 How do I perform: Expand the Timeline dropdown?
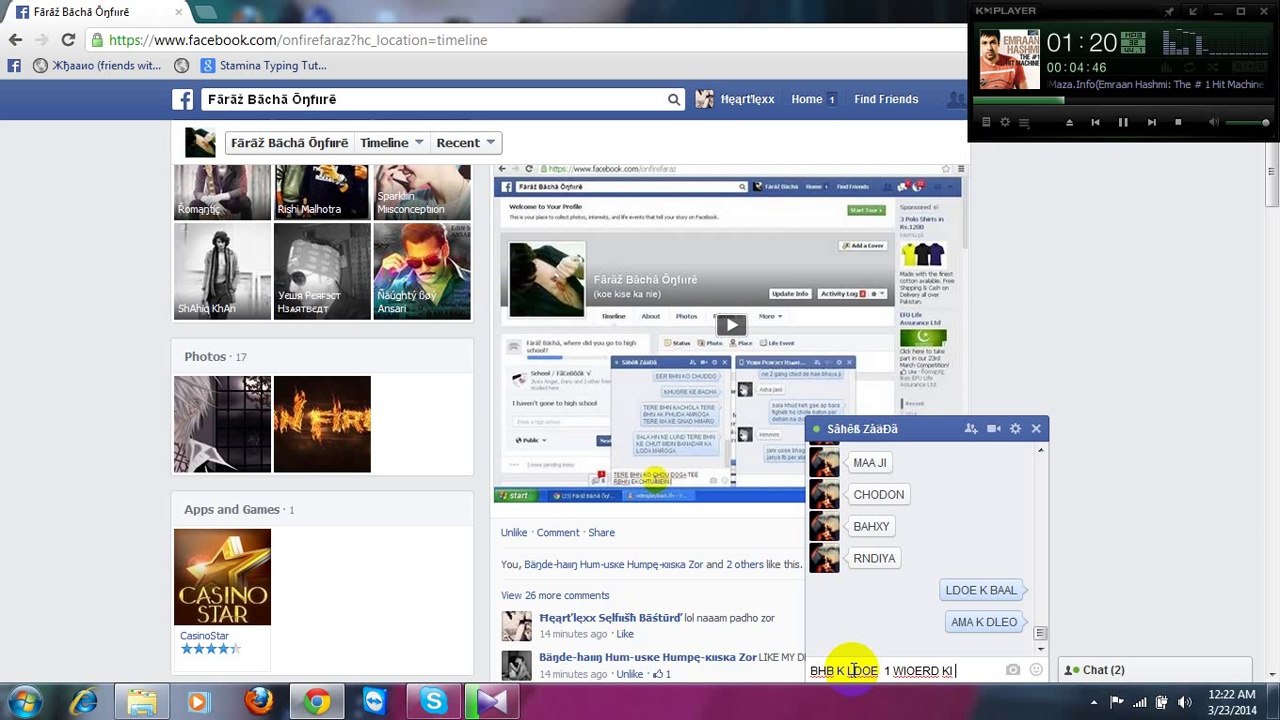click(392, 143)
